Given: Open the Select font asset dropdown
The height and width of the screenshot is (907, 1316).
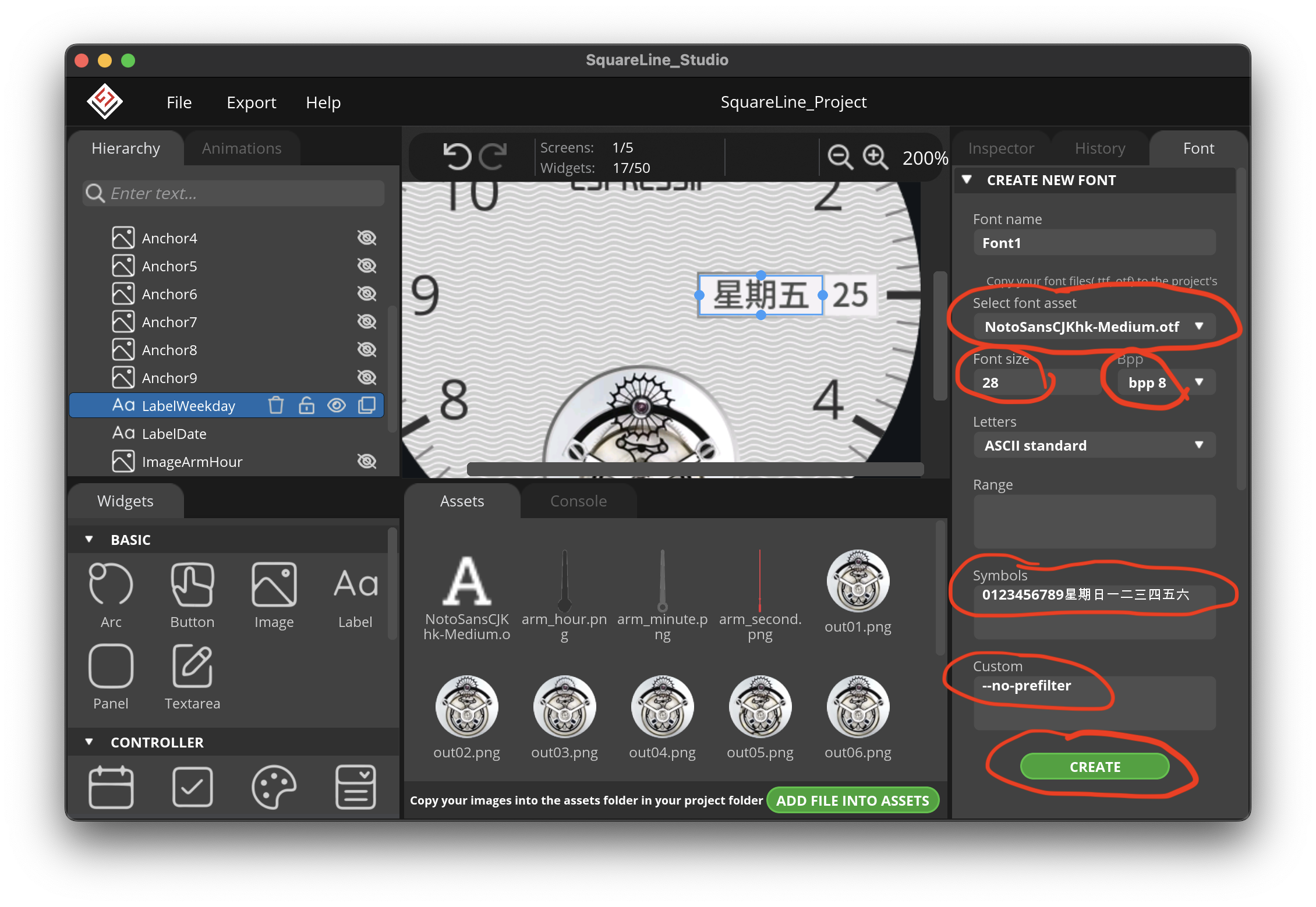Looking at the screenshot, I should 1094,327.
